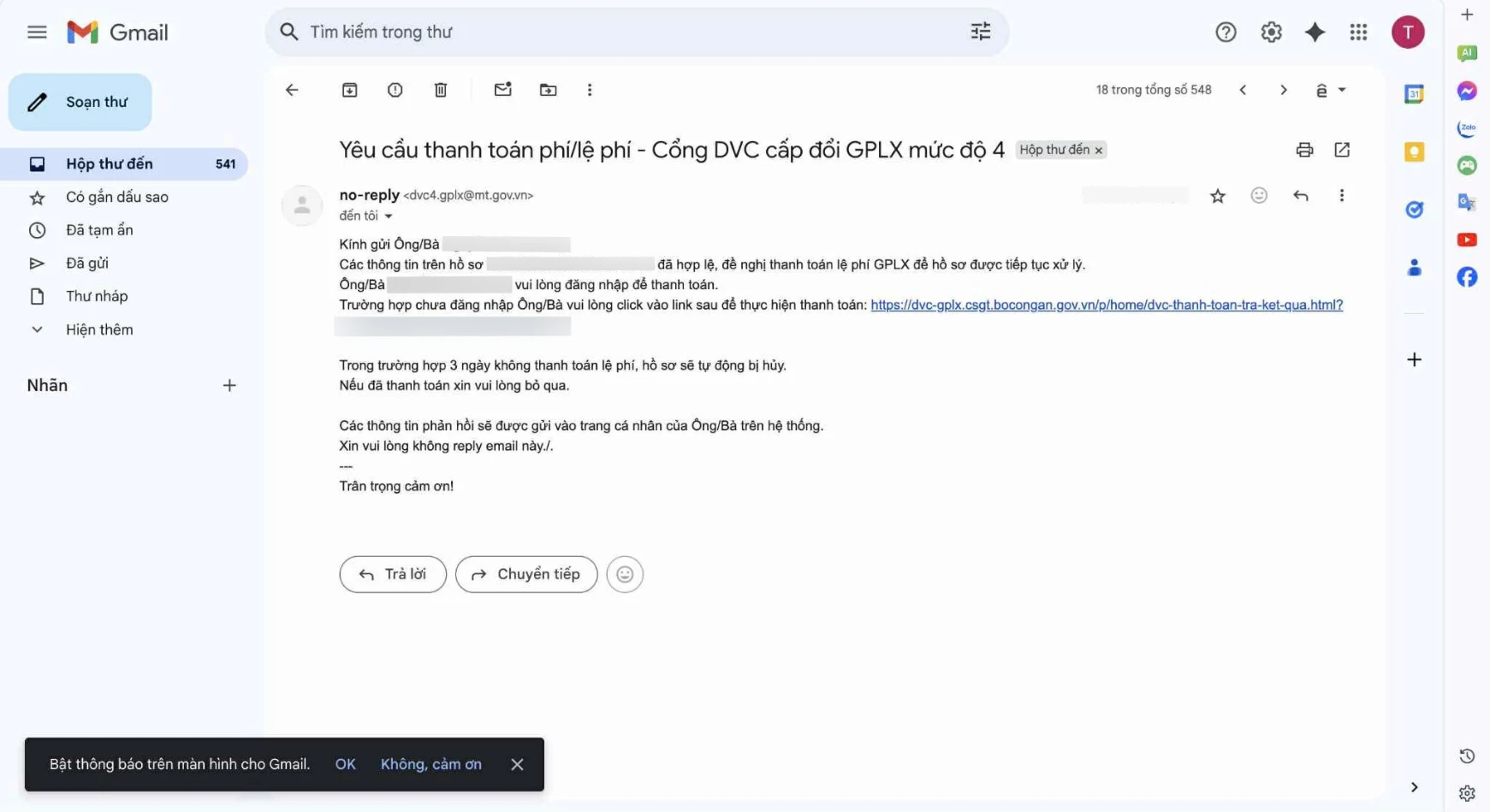Open email in a new window
The width and height of the screenshot is (1490, 812).
pyautogui.click(x=1341, y=150)
